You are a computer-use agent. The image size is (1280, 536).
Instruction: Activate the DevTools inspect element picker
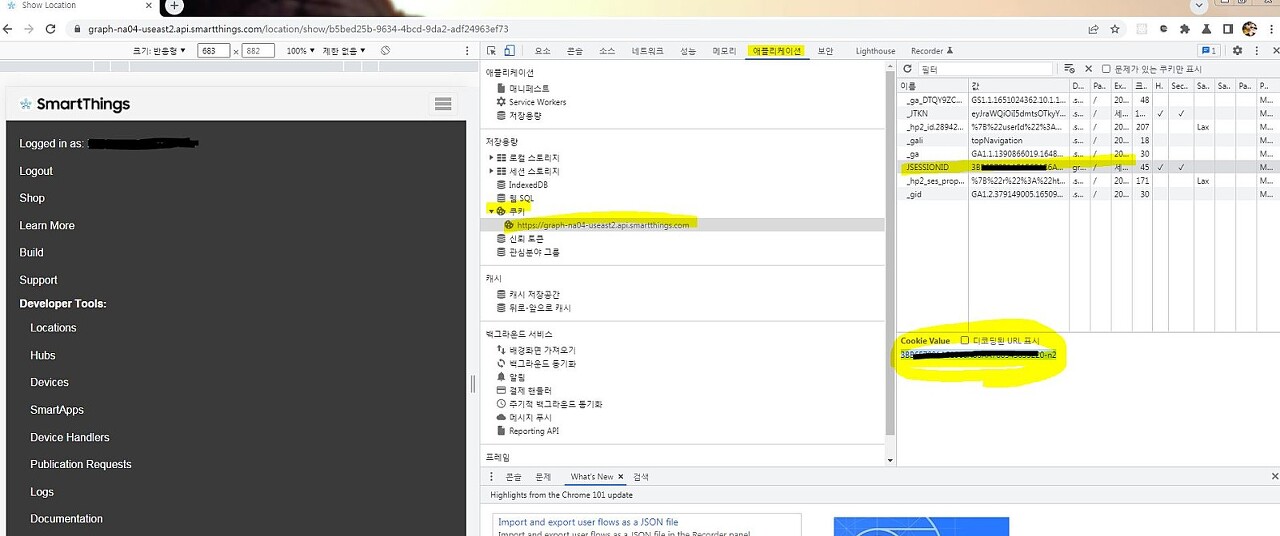coord(492,51)
